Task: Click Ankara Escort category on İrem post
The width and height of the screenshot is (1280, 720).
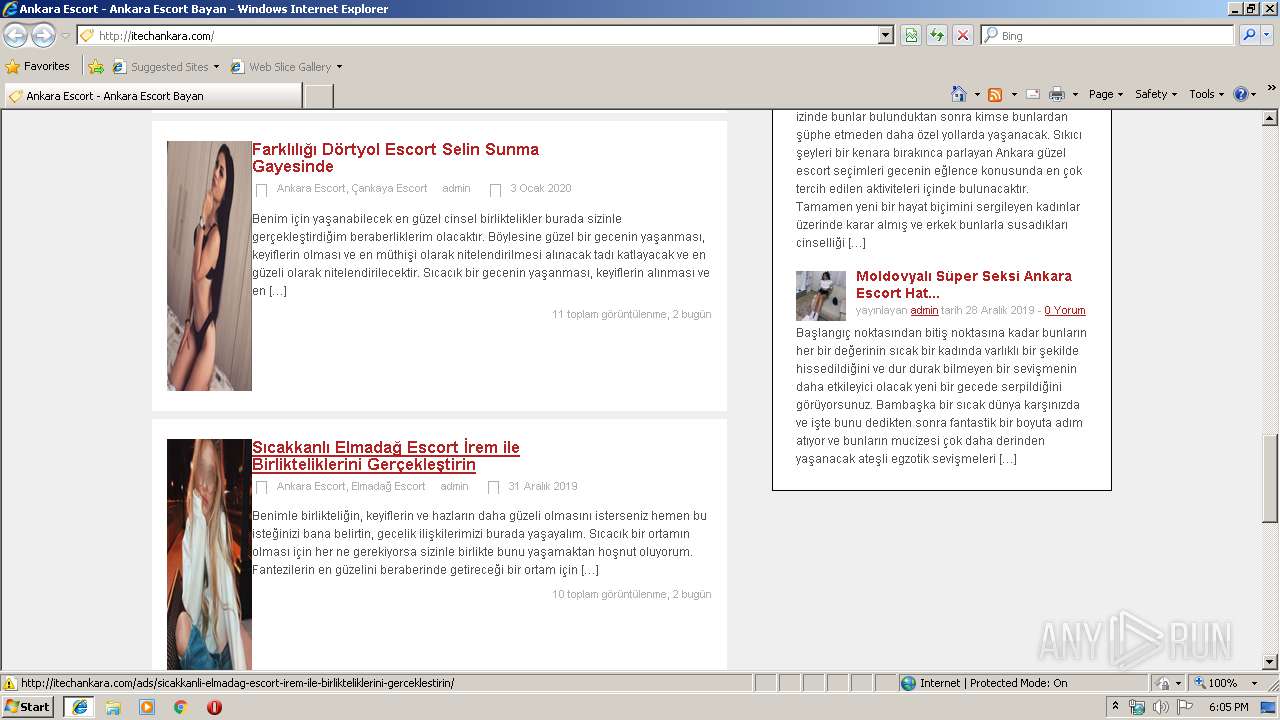Action: click(x=311, y=486)
